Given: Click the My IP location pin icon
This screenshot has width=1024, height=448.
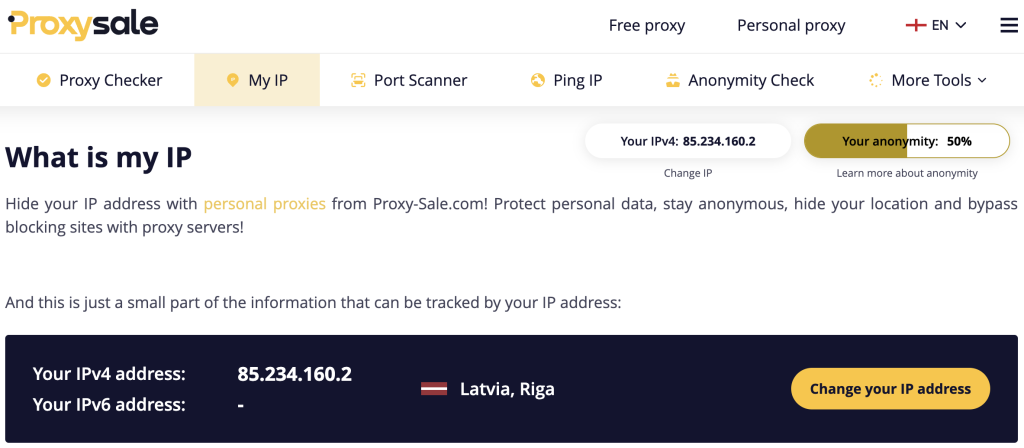Looking at the screenshot, I should (232, 80).
